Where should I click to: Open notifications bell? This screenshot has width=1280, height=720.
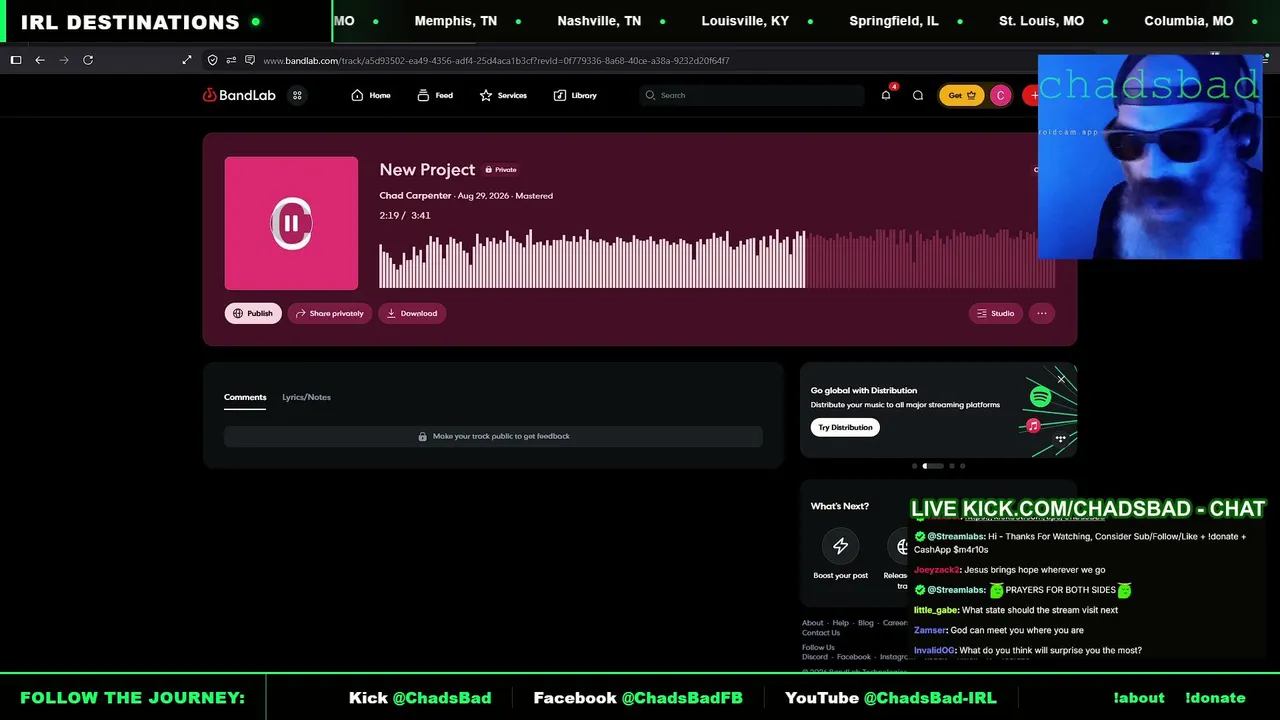[x=886, y=95]
